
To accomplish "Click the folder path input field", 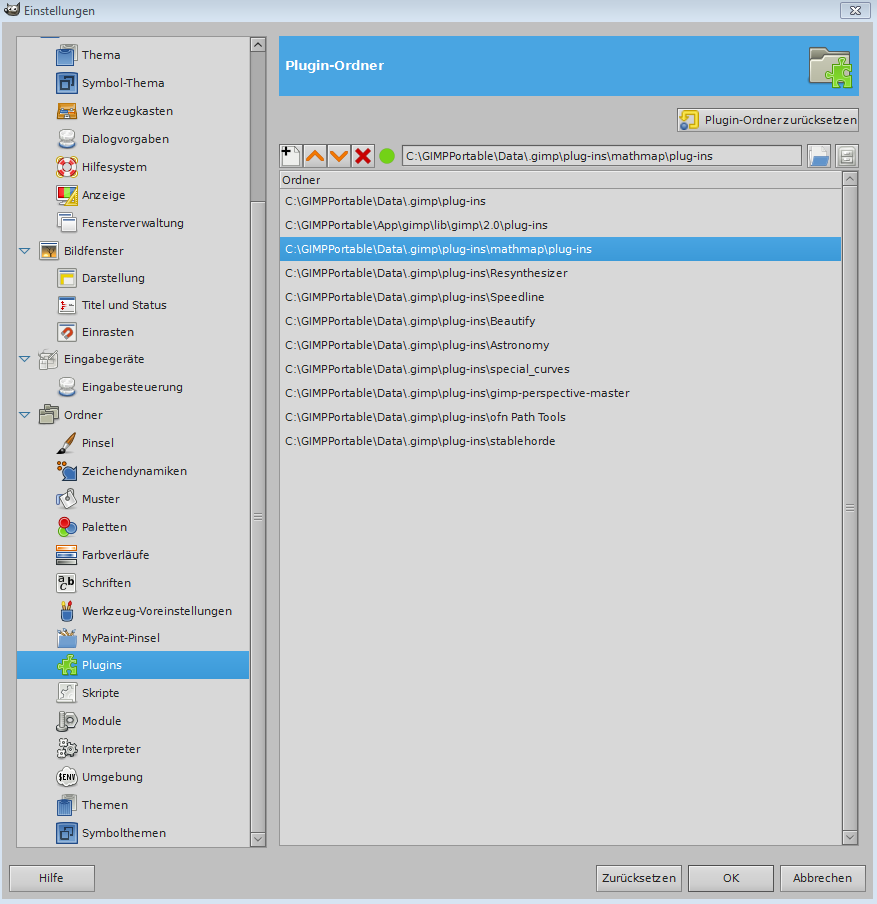I will point(600,156).
